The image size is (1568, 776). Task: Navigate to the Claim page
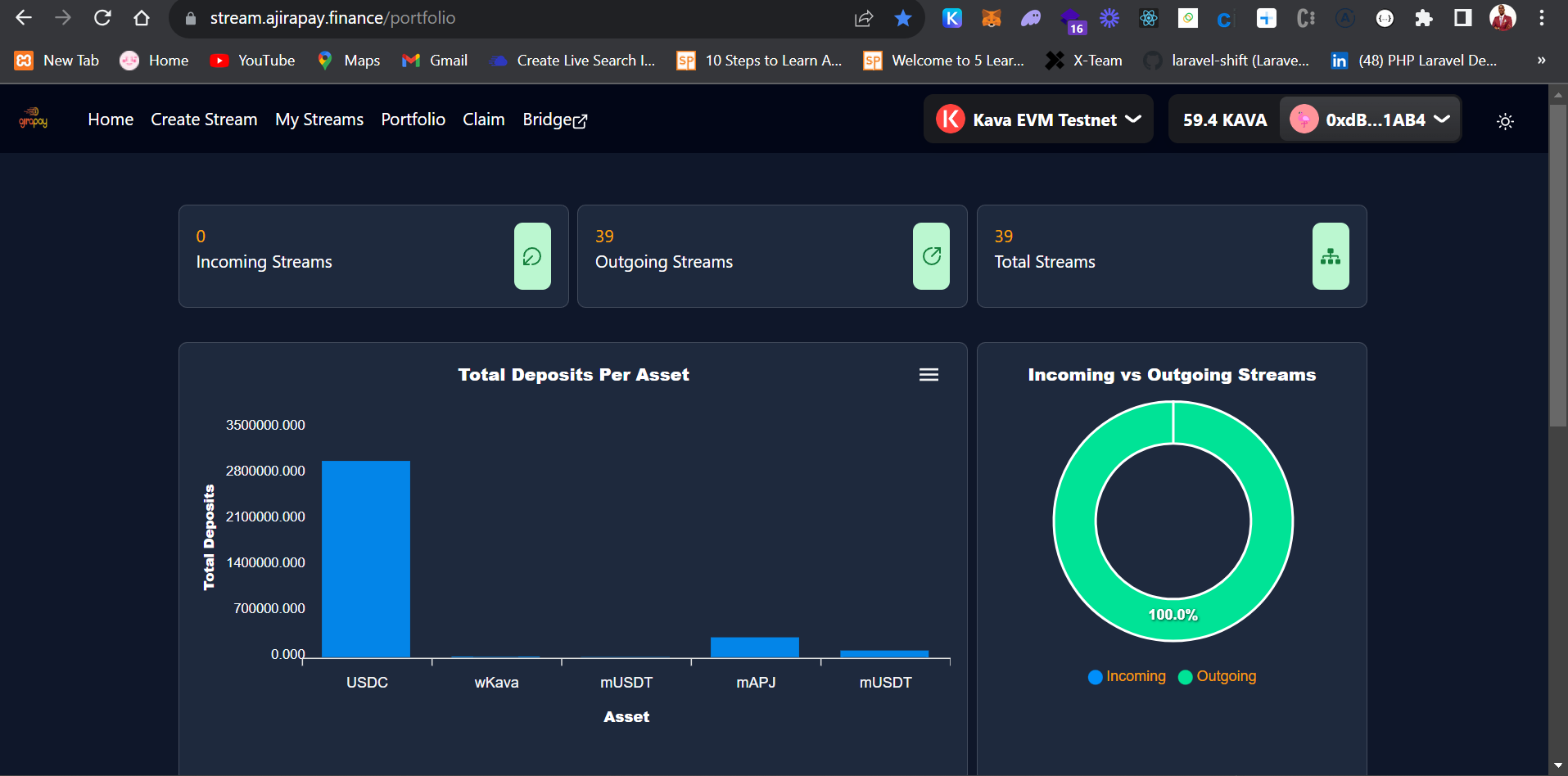click(483, 120)
